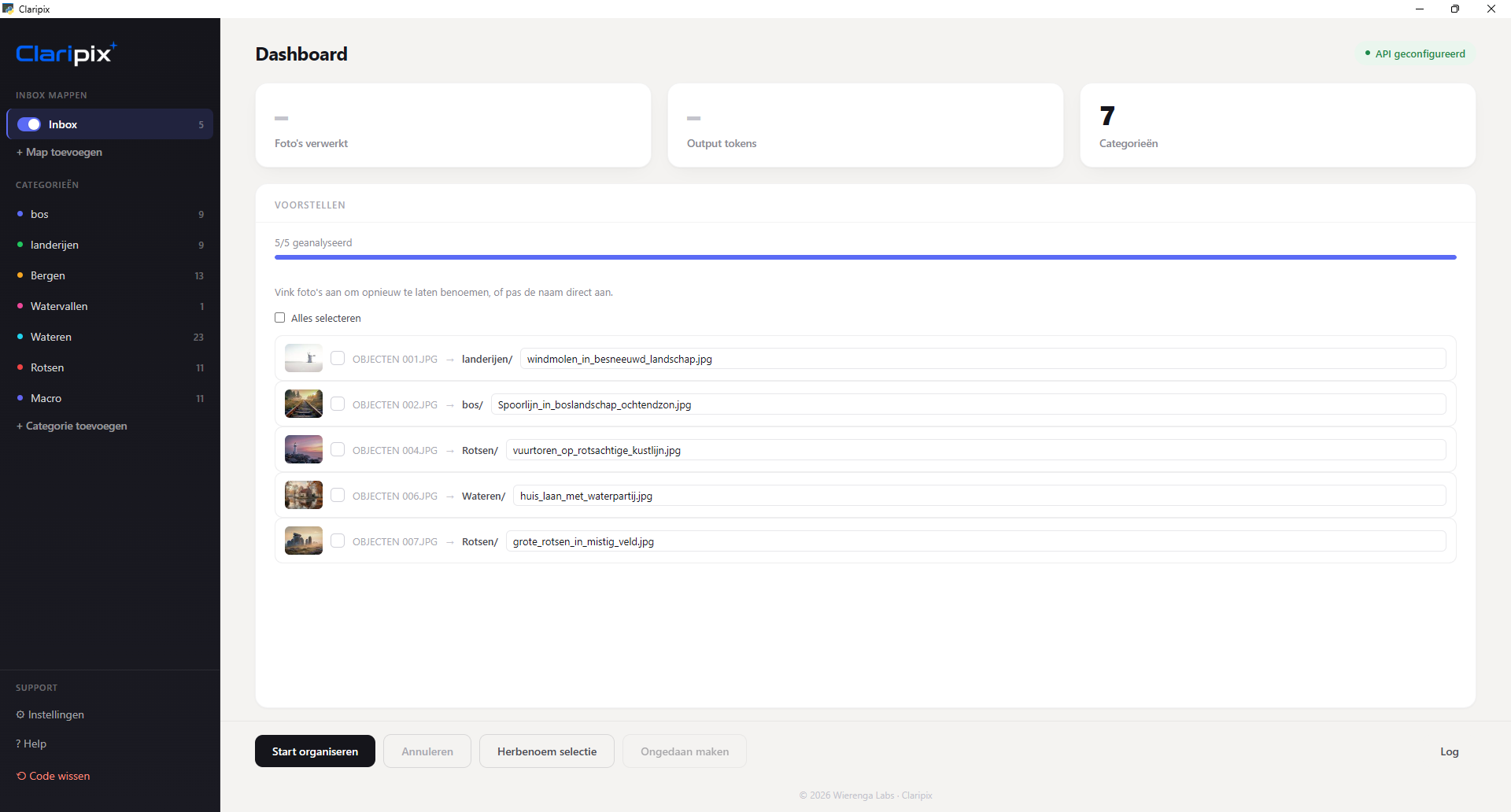
Task: Click Categorie toevoegen
Action: (x=72, y=426)
